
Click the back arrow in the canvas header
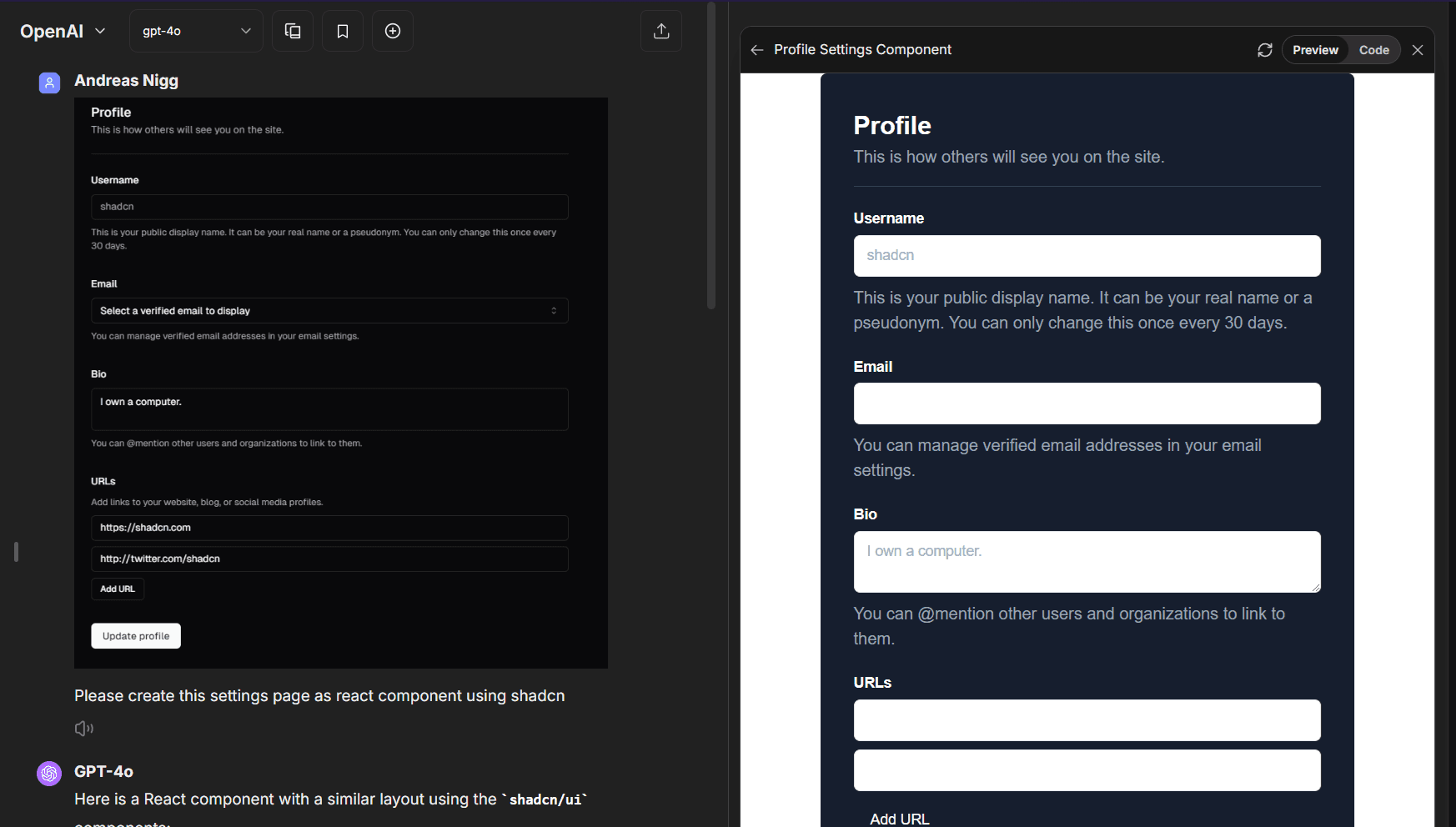[756, 50]
